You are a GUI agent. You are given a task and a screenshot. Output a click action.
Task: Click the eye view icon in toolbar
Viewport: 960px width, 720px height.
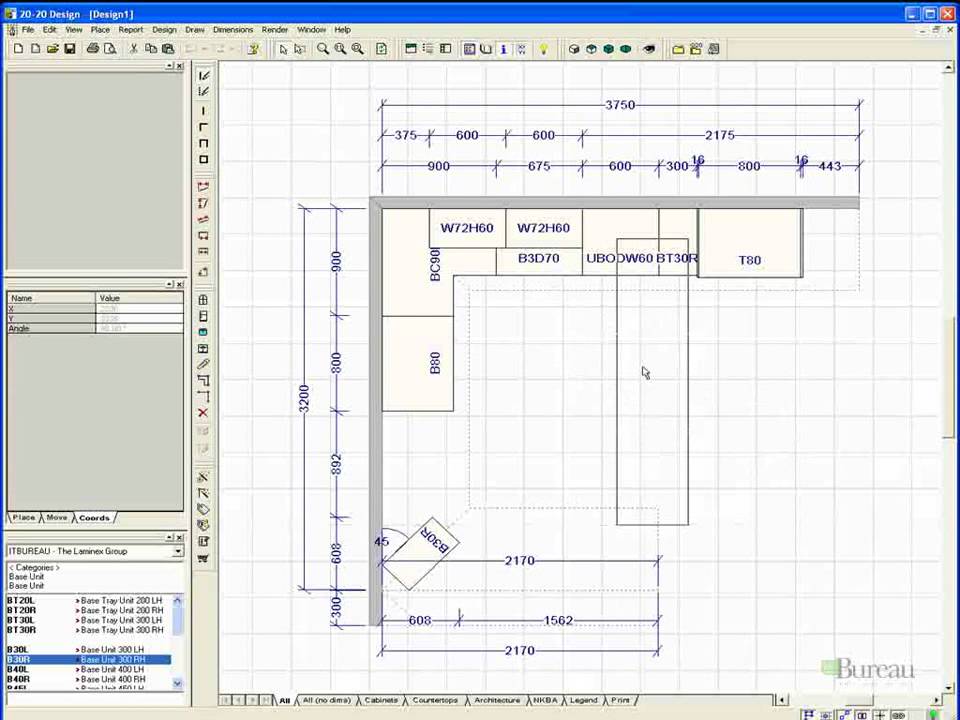[649, 49]
